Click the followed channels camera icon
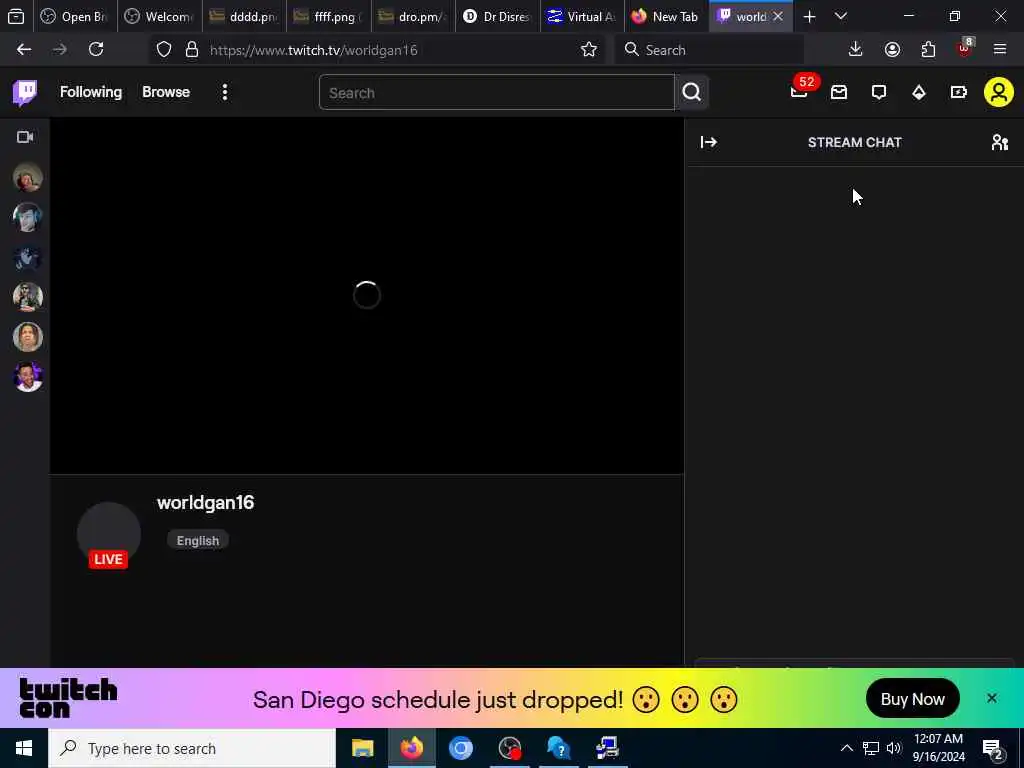Image resolution: width=1024 pixels, height=768 pixels. pyautogui.click(x=25, y=137)
